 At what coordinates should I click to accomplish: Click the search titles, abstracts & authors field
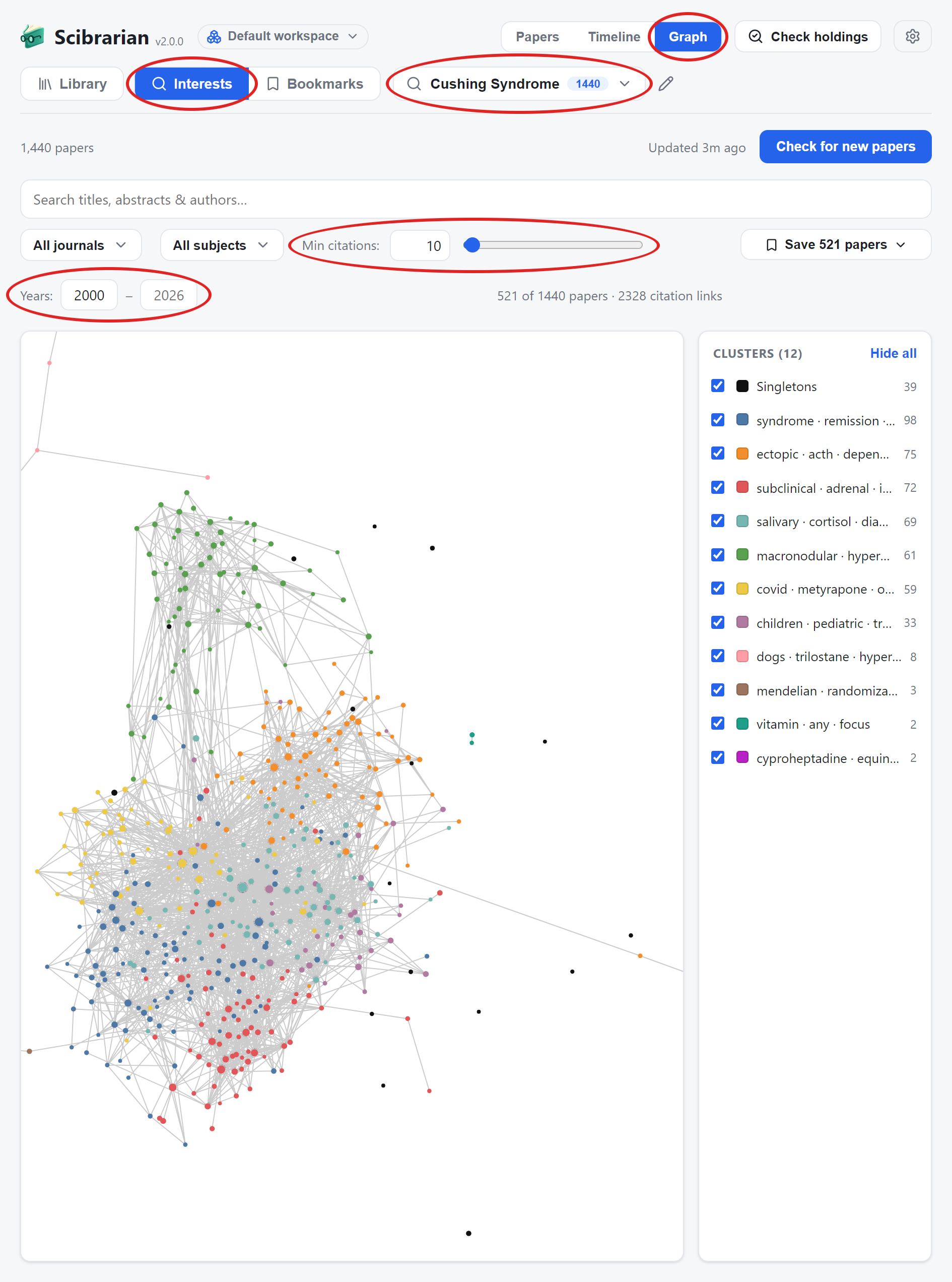click(475, 200)
